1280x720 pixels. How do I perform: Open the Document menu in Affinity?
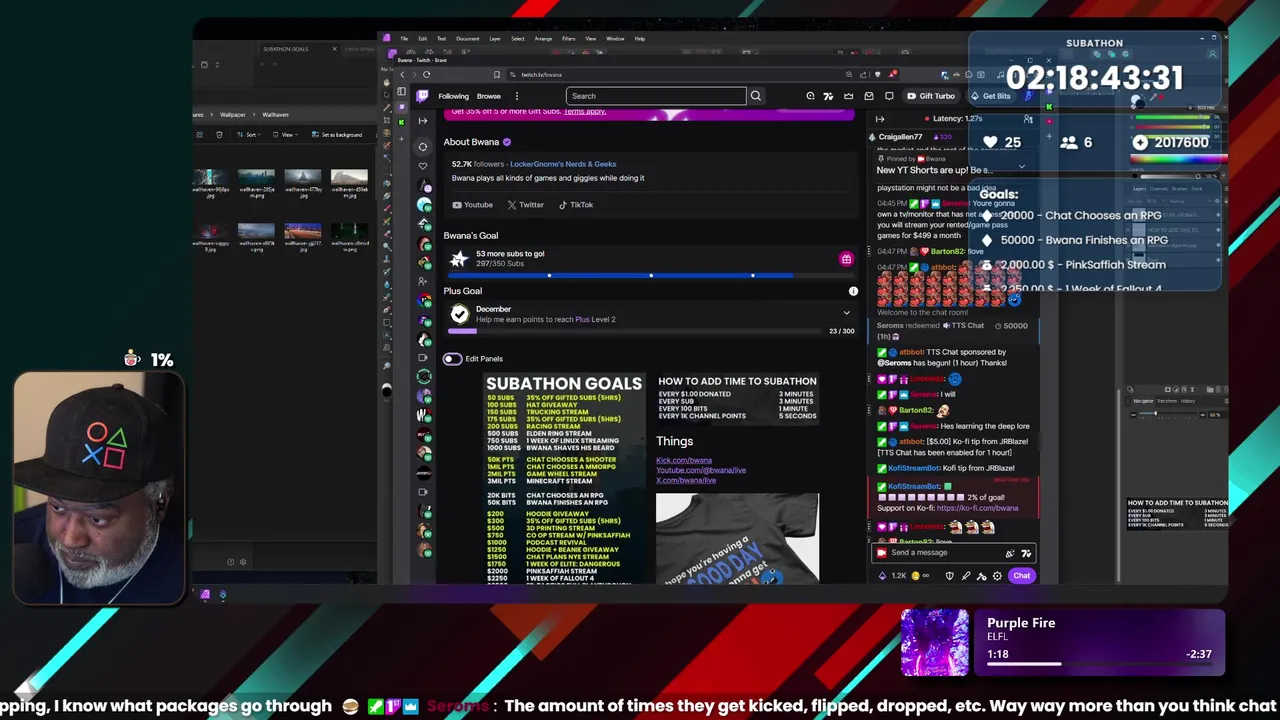click(x=467, y=39)
